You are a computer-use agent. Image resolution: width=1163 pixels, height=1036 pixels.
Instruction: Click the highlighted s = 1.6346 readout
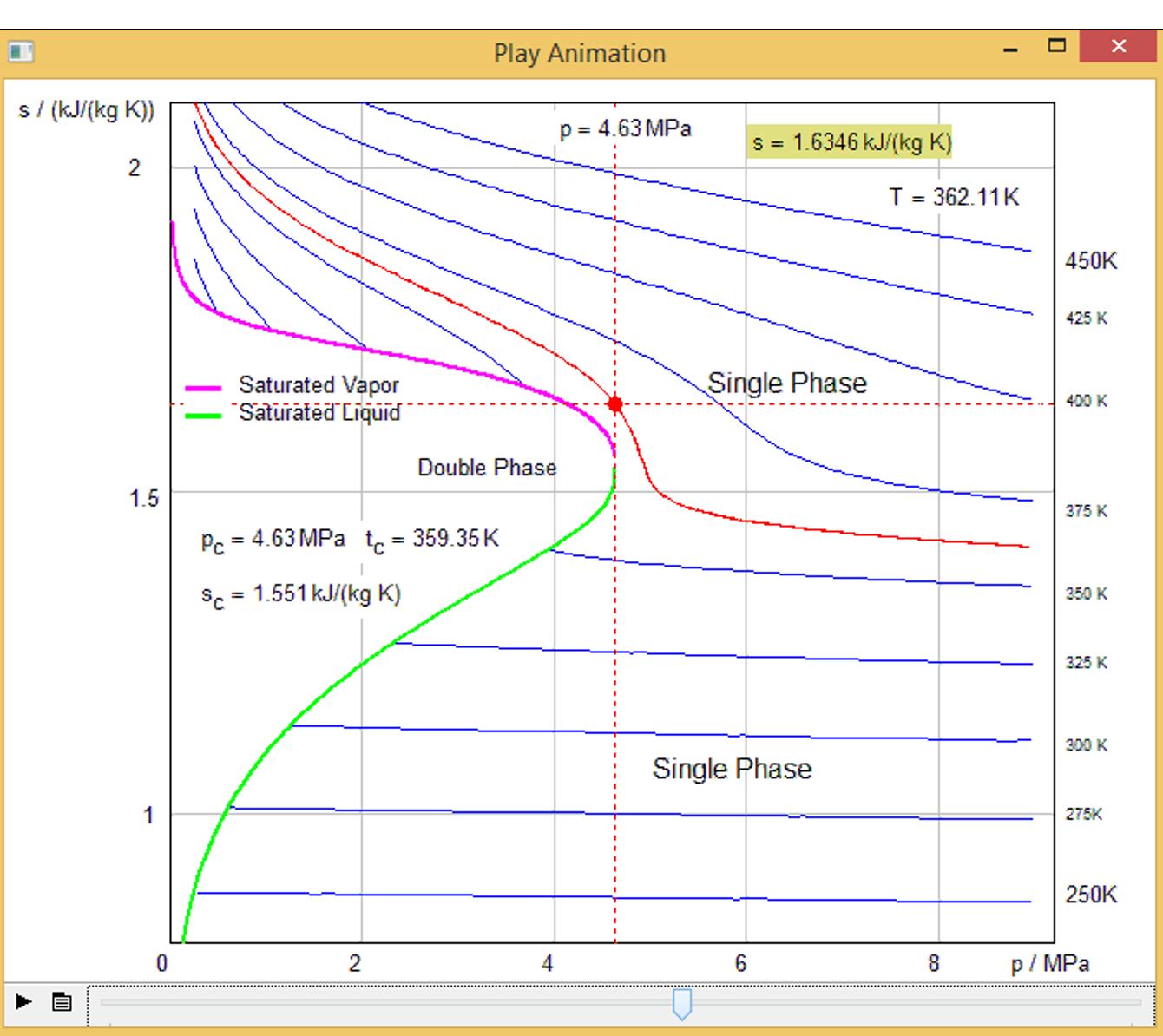(849, 142)
